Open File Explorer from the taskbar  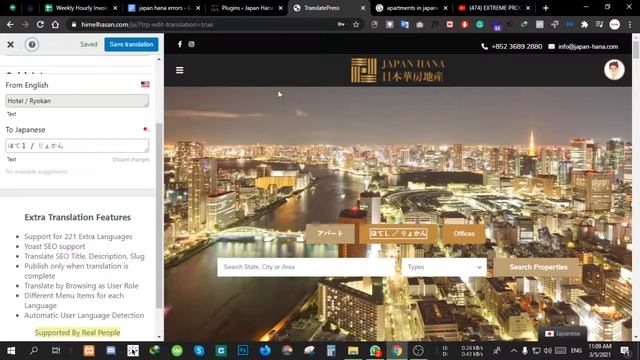click(x=353, y=351)
